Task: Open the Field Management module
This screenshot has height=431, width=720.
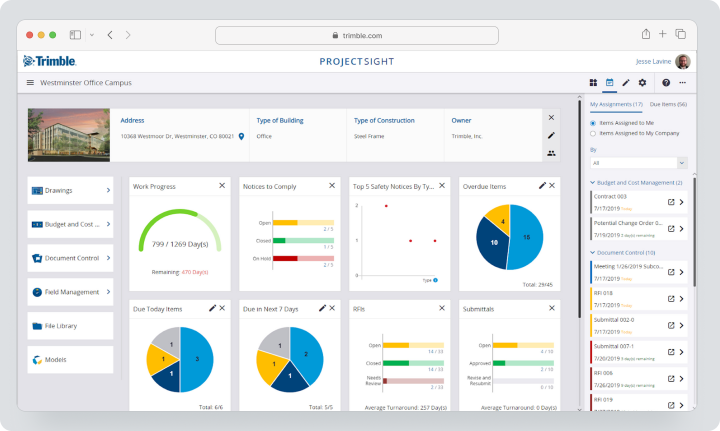Action: 70,292
